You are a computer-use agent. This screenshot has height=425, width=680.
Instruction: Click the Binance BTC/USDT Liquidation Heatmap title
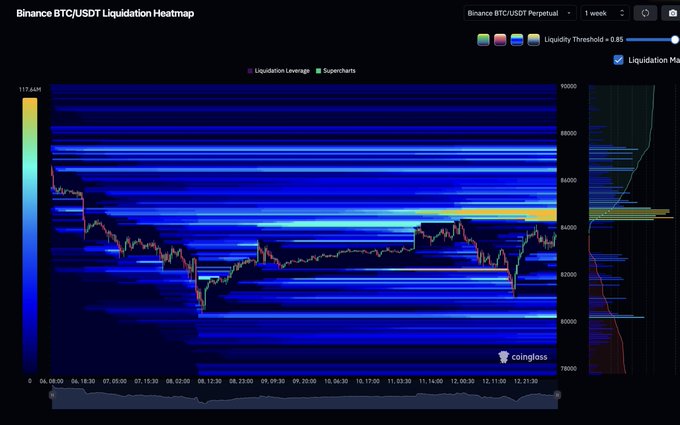[105, 13]
